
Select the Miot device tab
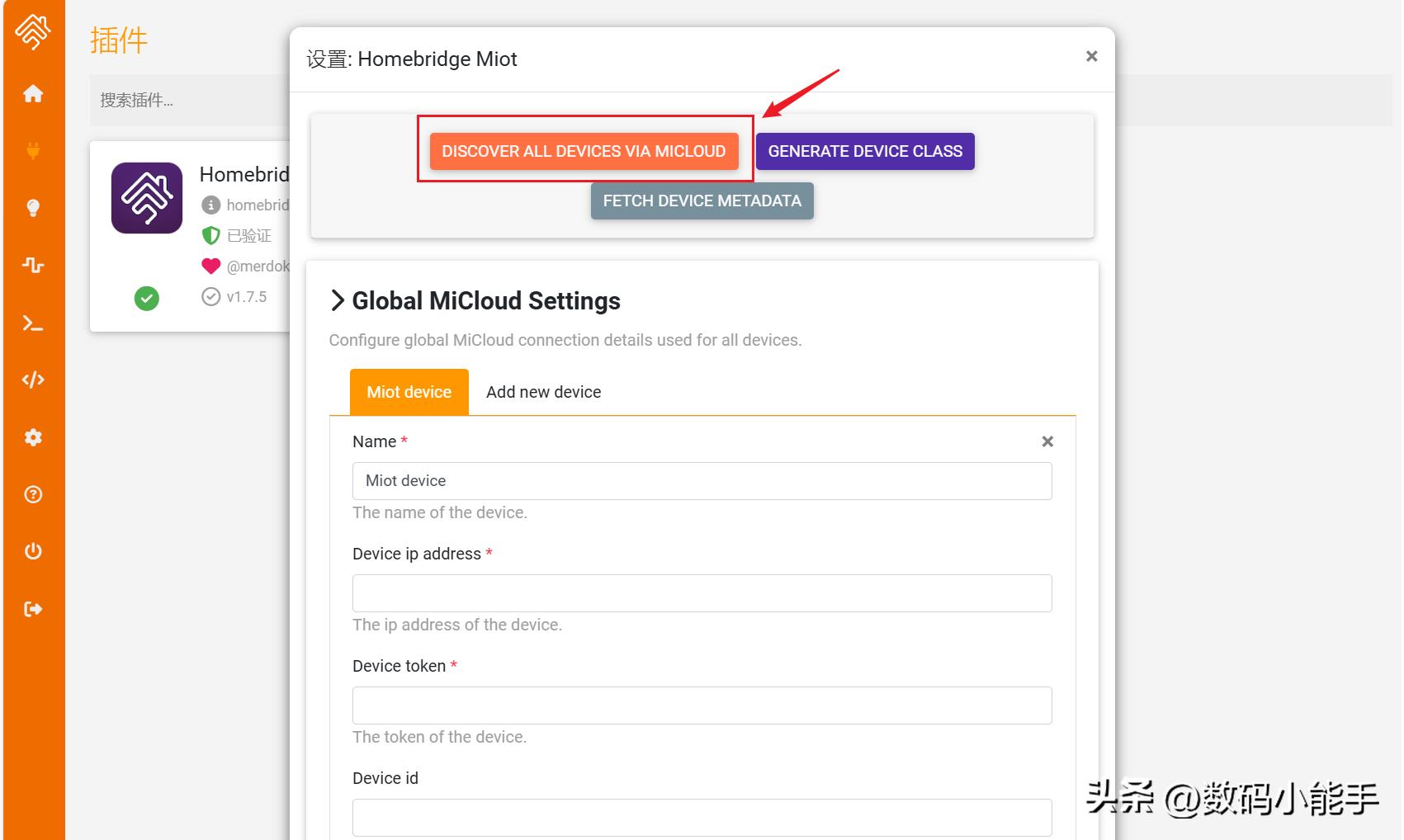point(409,392)
